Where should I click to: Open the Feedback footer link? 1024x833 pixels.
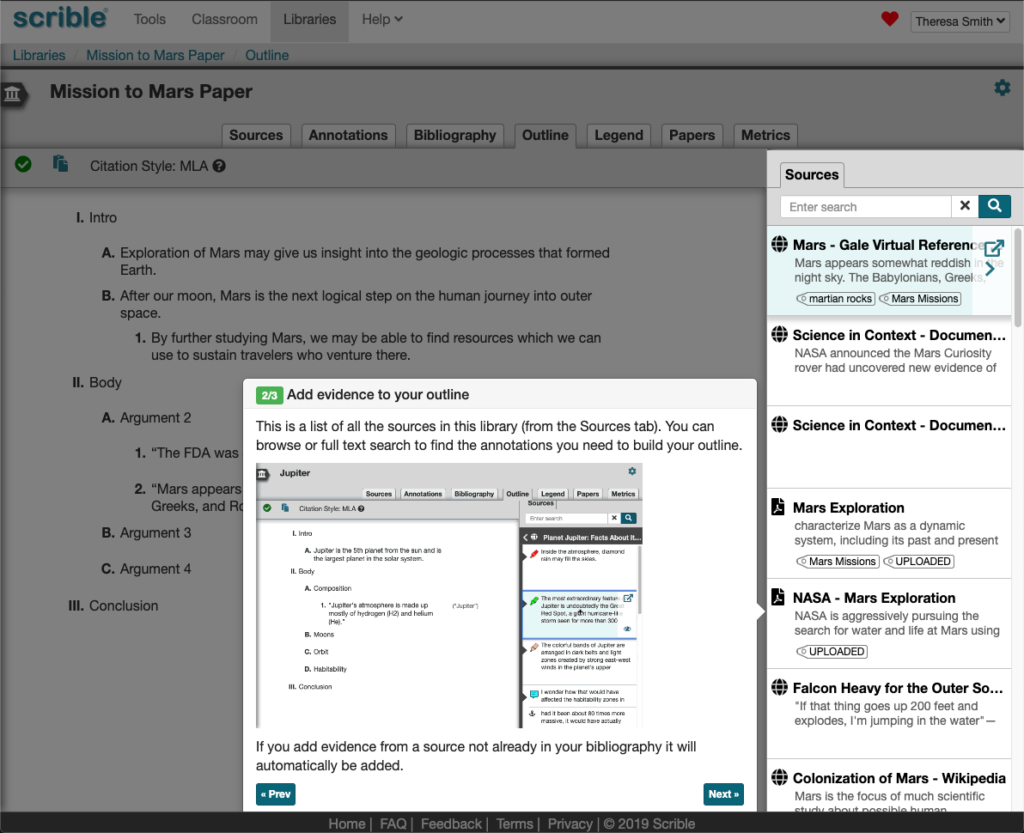[x=451, y=824]
